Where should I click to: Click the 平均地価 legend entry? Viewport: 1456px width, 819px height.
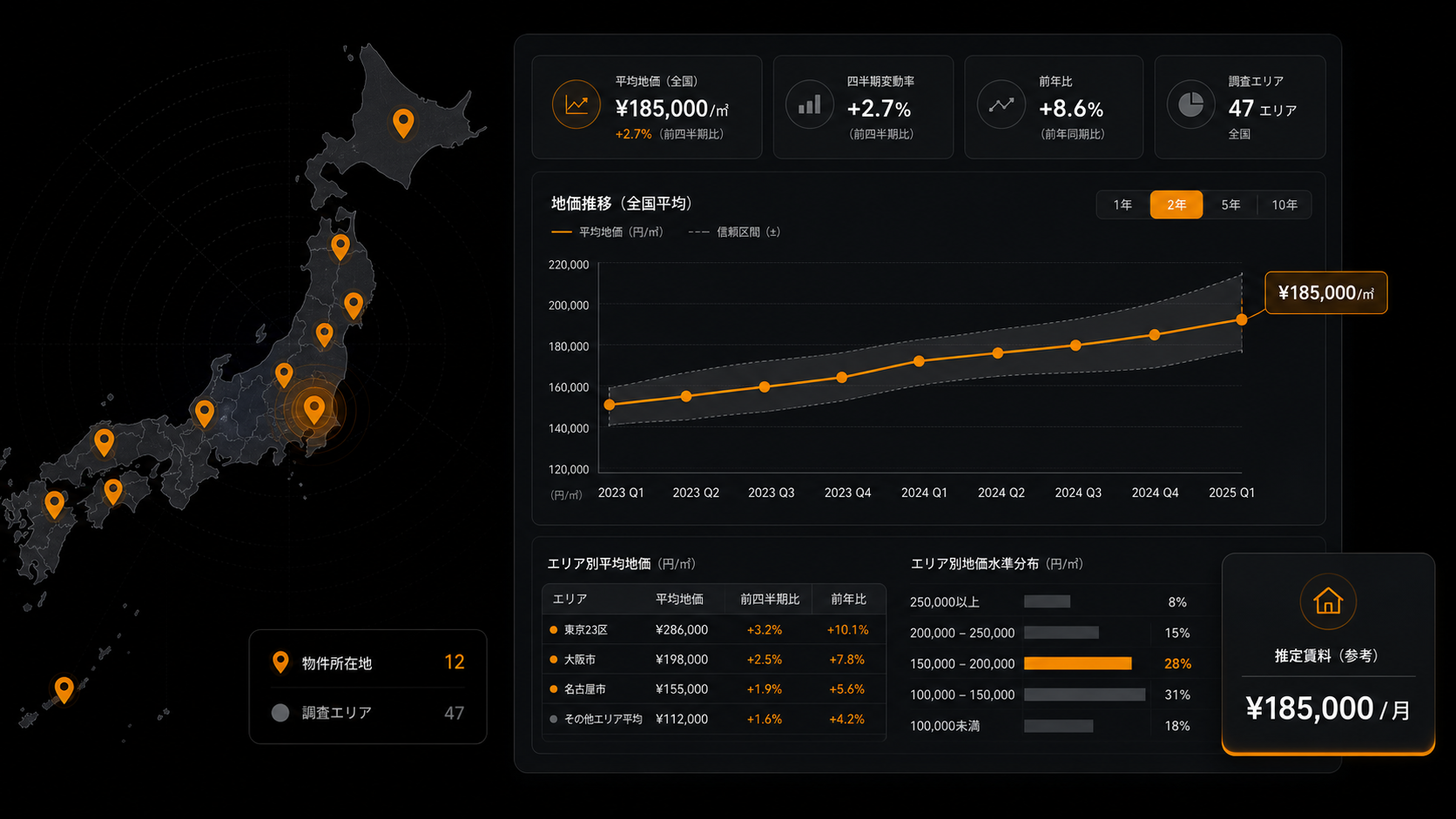[607, 232]
